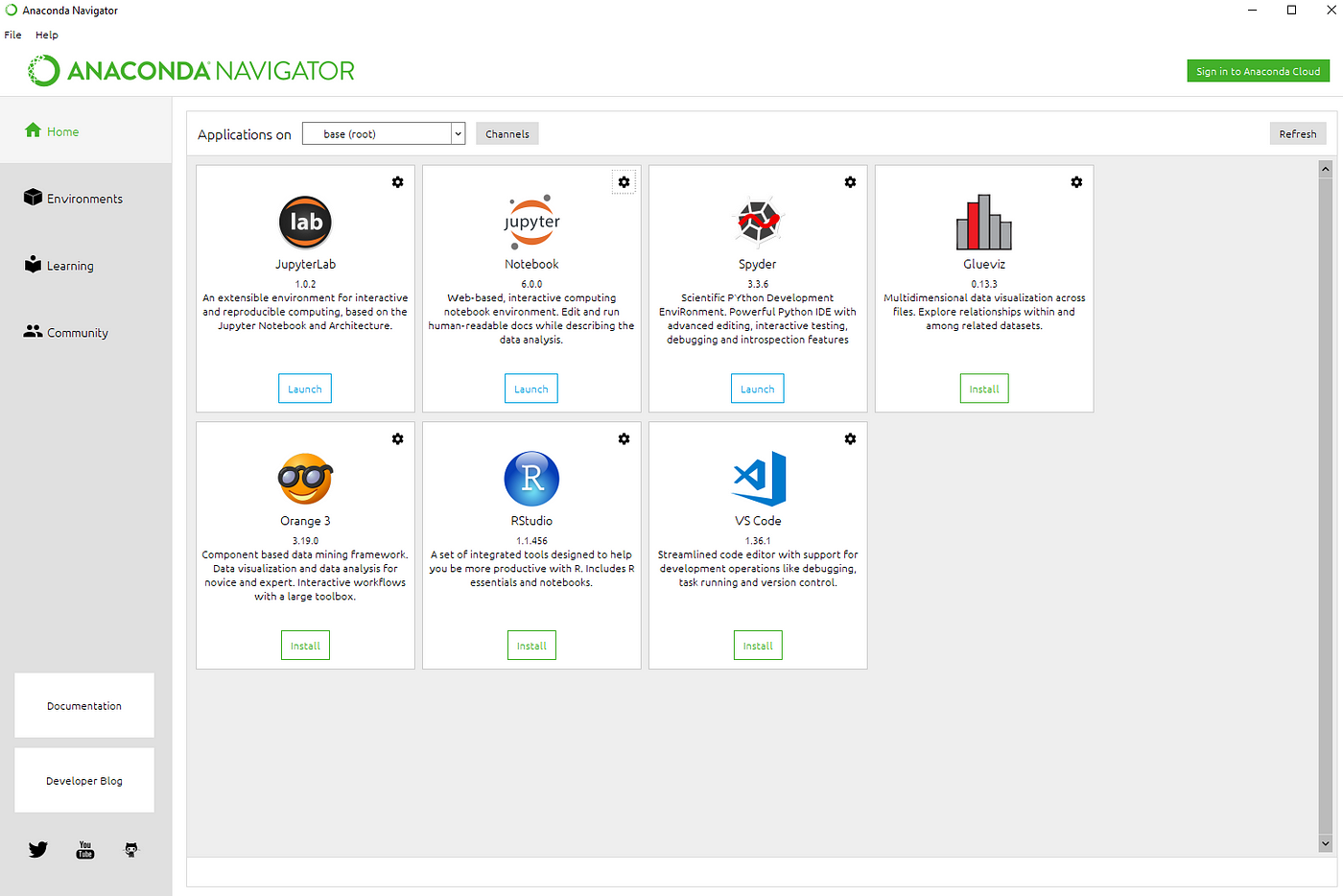1343x896 pixels.
Task: Install Orange 3
Action: click(305, 646)
